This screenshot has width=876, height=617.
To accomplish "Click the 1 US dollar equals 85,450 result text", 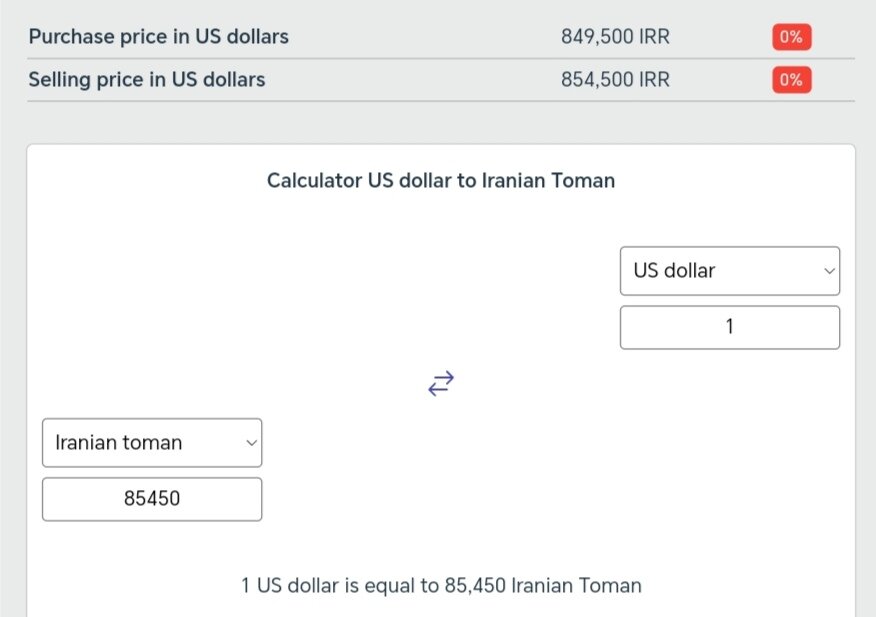I will (441, 585).
